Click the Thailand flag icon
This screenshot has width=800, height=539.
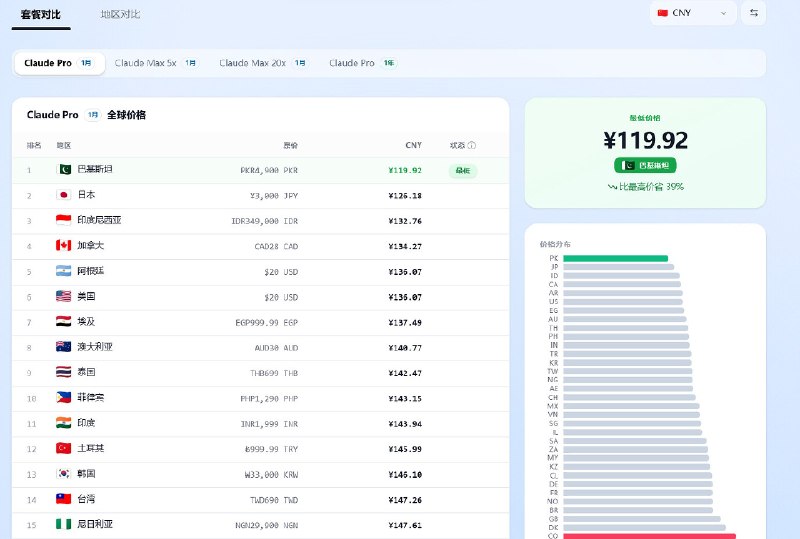coord(63,372)
